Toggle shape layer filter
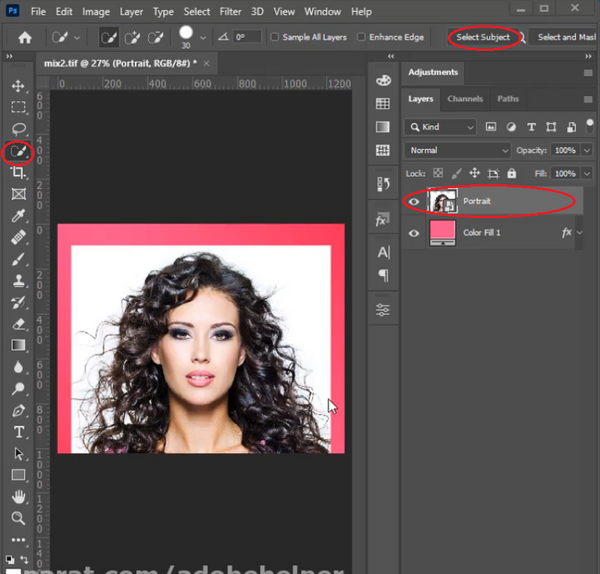Viewport: 600px width, 574px height. click(551, 127)
